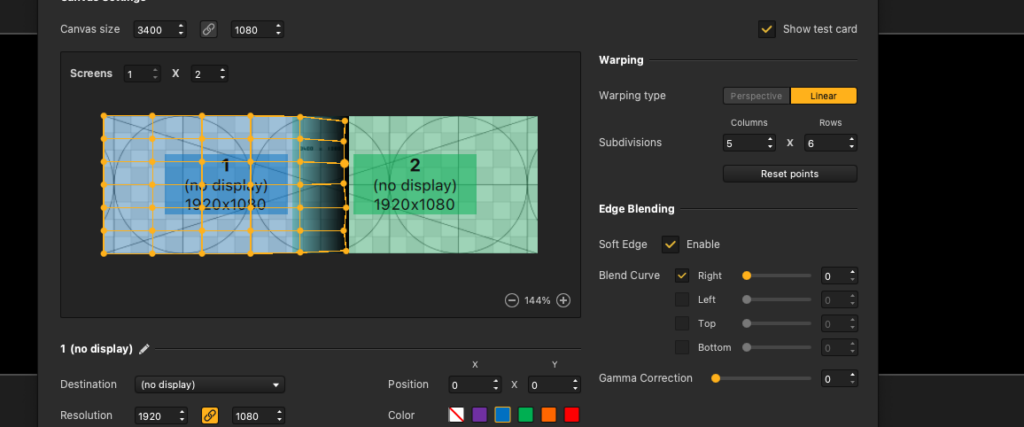
Task: Click the pencil icon to rename screen 1
Action: pos(144,349)
